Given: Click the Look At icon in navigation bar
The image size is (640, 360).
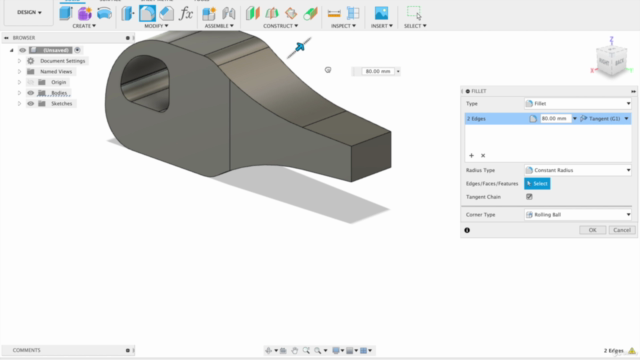Looking at the screenshot, I should (x=283, y=351).
